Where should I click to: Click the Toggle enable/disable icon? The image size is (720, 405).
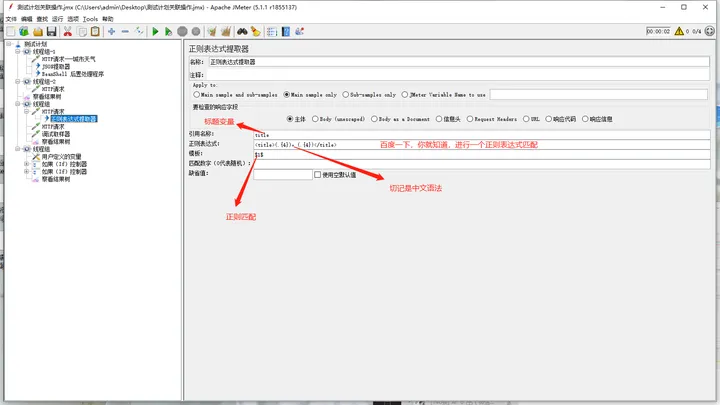[x=139, y=31]
